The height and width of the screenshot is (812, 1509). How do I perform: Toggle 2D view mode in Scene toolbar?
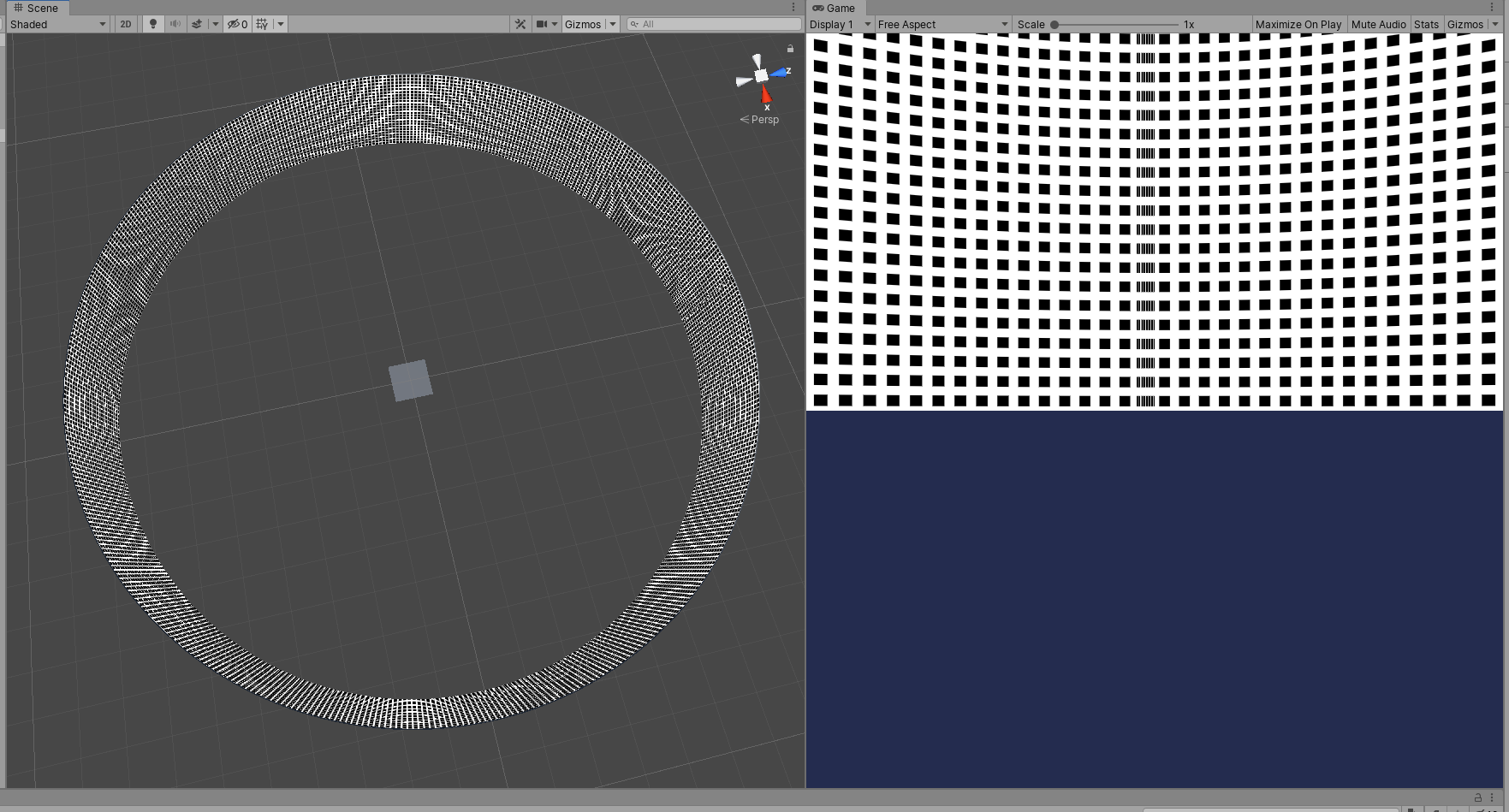tap(125, 24)
